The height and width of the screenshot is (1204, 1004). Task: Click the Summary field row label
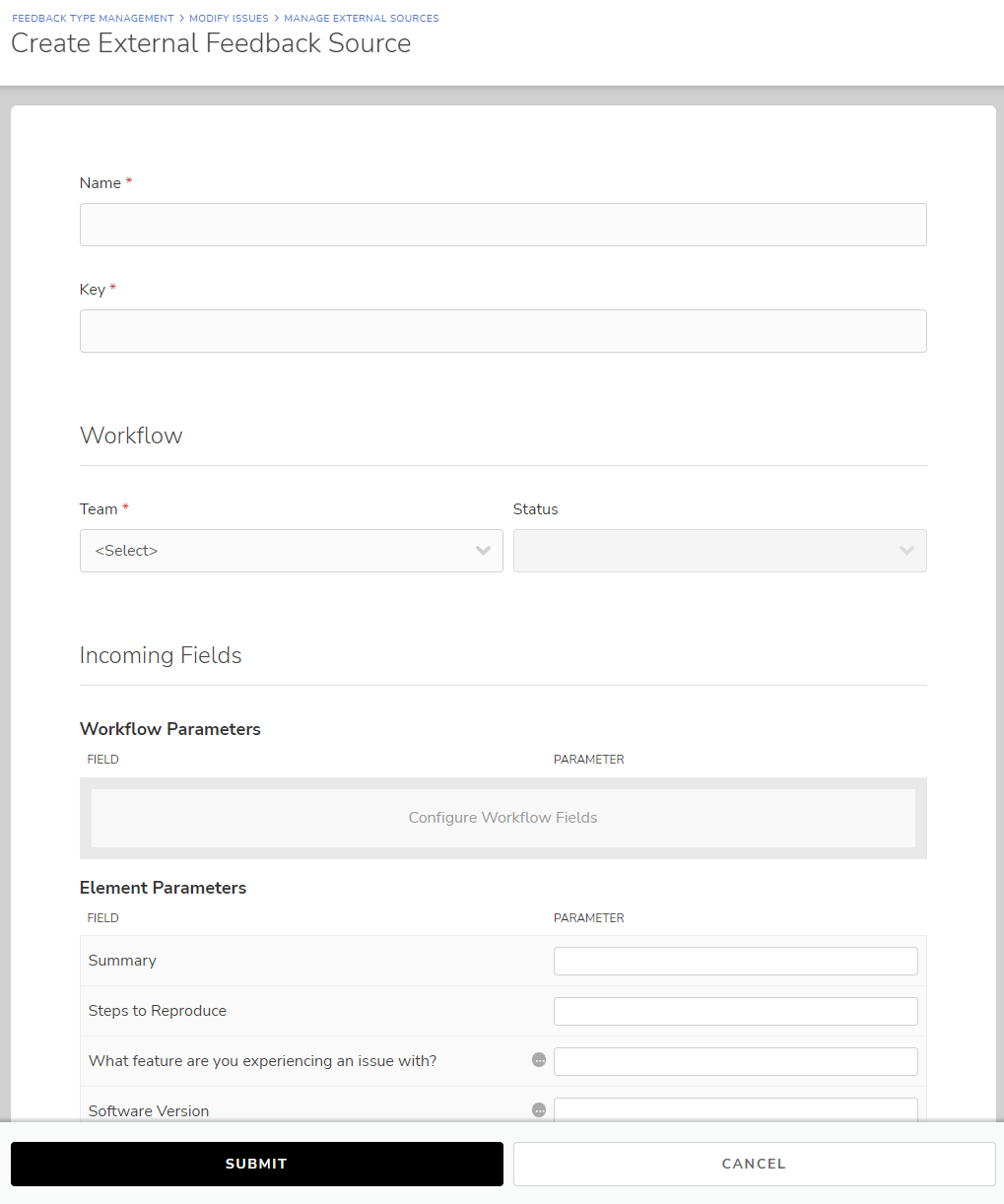(122, 961)
